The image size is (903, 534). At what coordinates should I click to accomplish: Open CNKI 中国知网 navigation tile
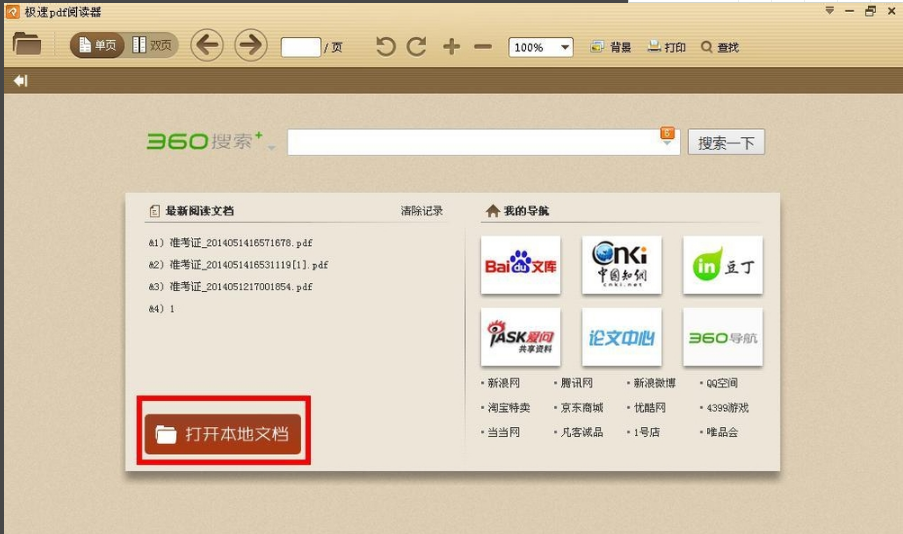(x=621, y=265)
